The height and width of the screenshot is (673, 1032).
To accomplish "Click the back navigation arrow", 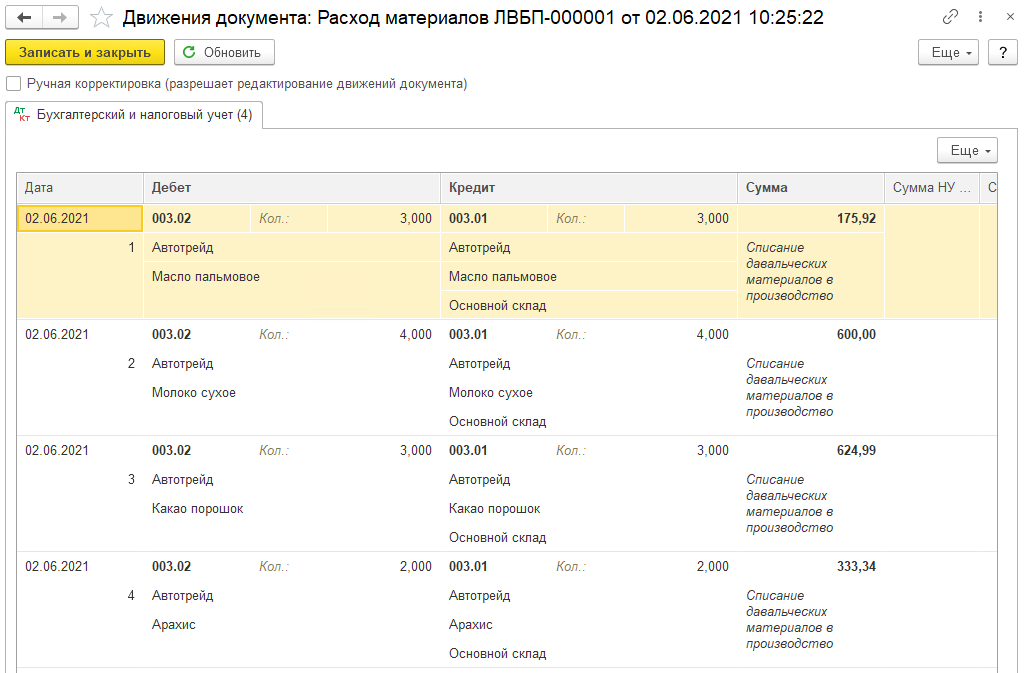I will click(24, 18).
